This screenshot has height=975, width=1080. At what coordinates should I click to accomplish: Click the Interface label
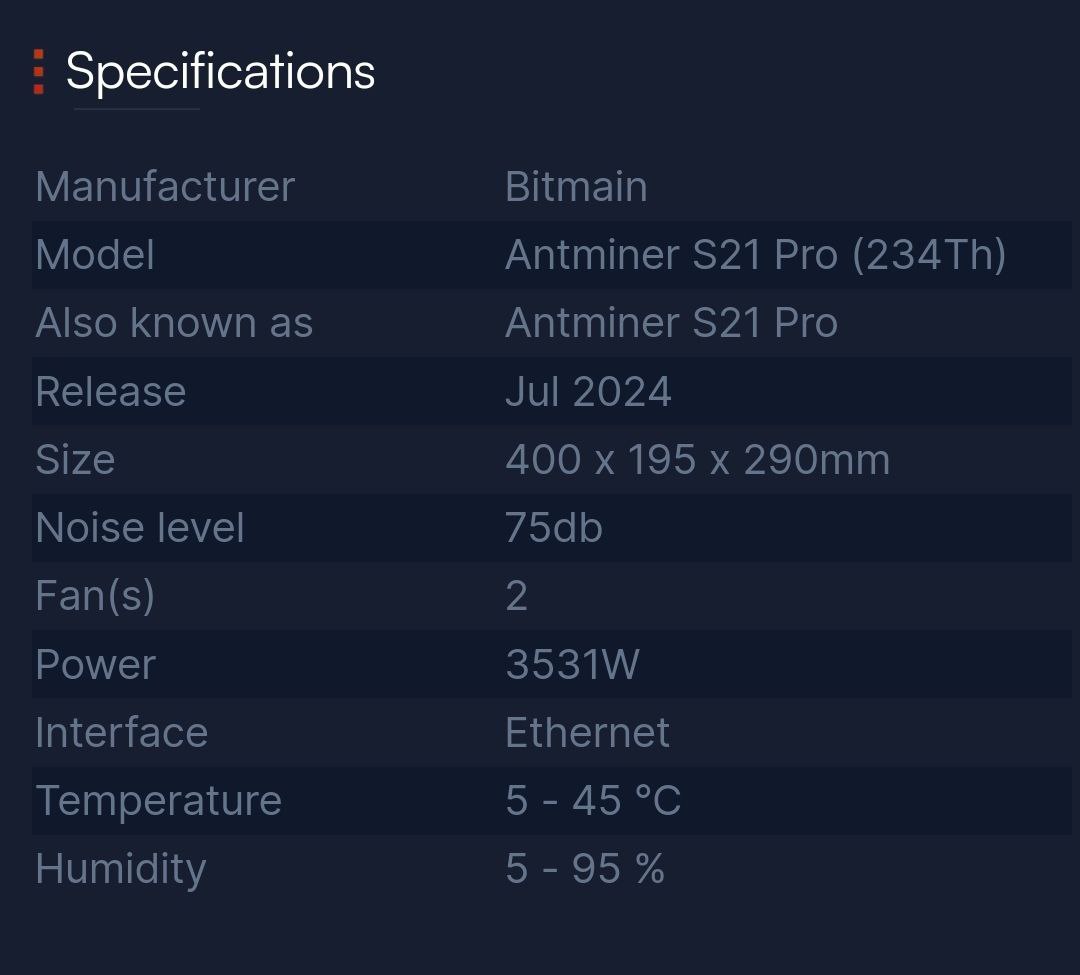pos(122,733)
